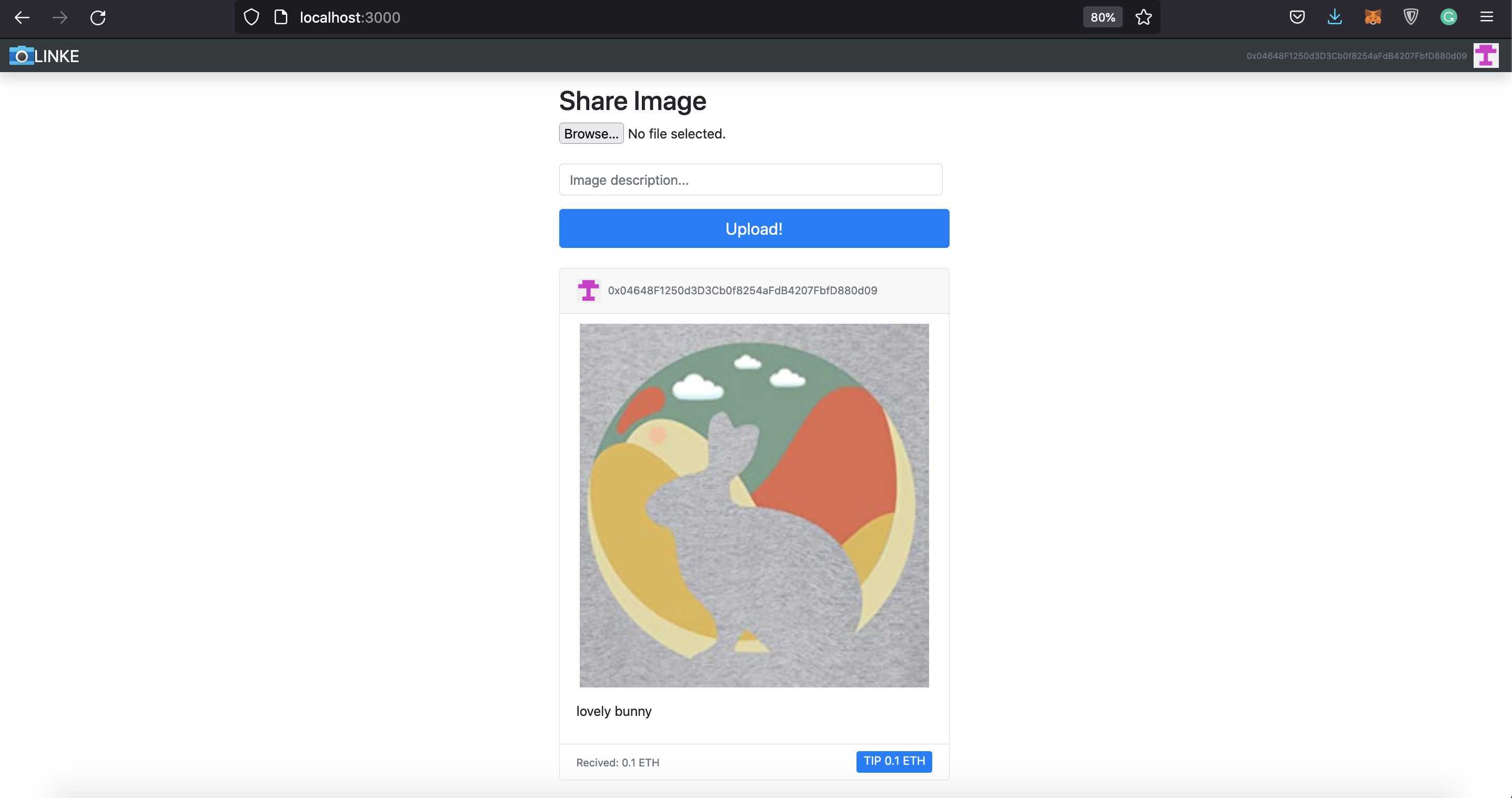The height and width of the screenshot is (798, 1512).
Task: Click the gray shield extension icon
Action: (1411, 17)
